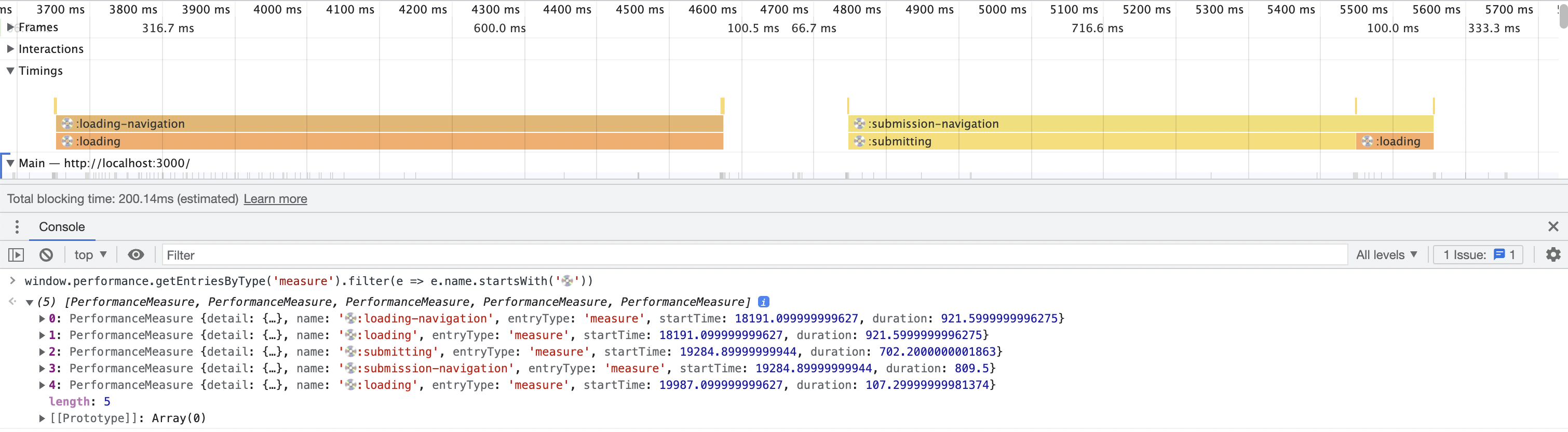Click the 100.0 ms frame
Screen dimensions: 1568x432
pyautogui.click(x=1393, y=28)
